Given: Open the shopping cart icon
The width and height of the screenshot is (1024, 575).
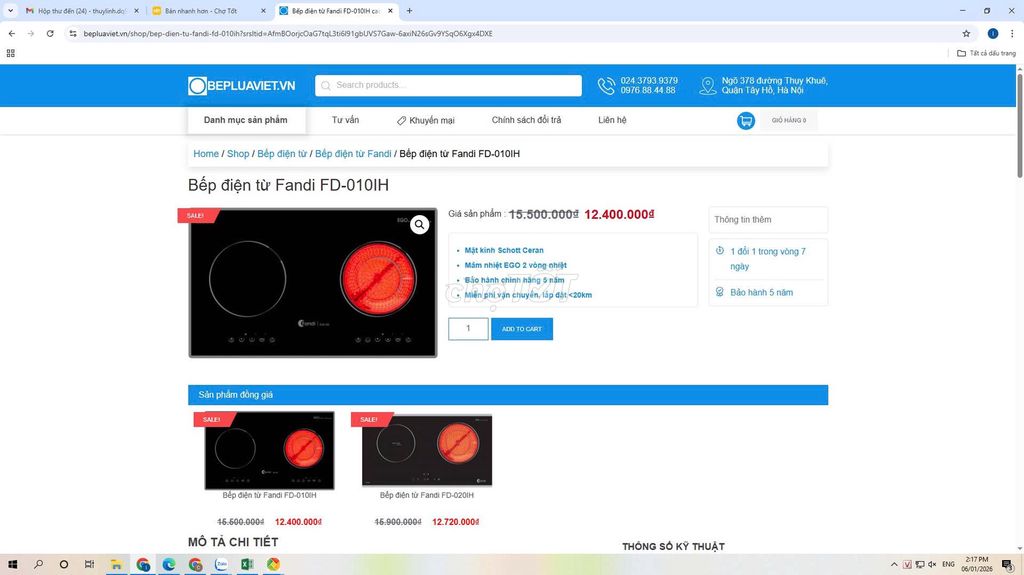Looking at the screenshot, I should click(x=746, y=121).
